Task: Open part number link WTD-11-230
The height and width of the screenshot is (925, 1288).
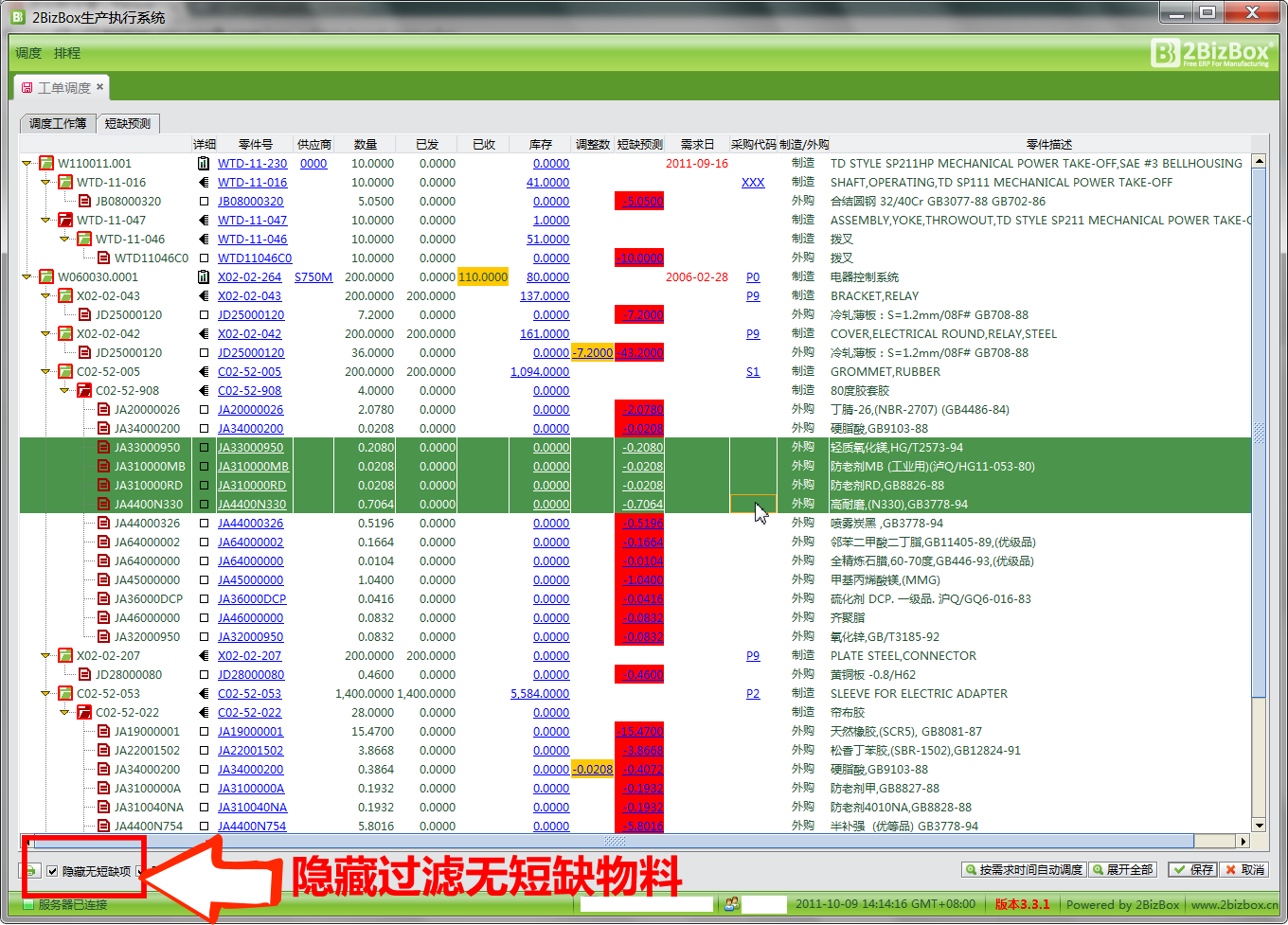Action: (x=252, y=163)
